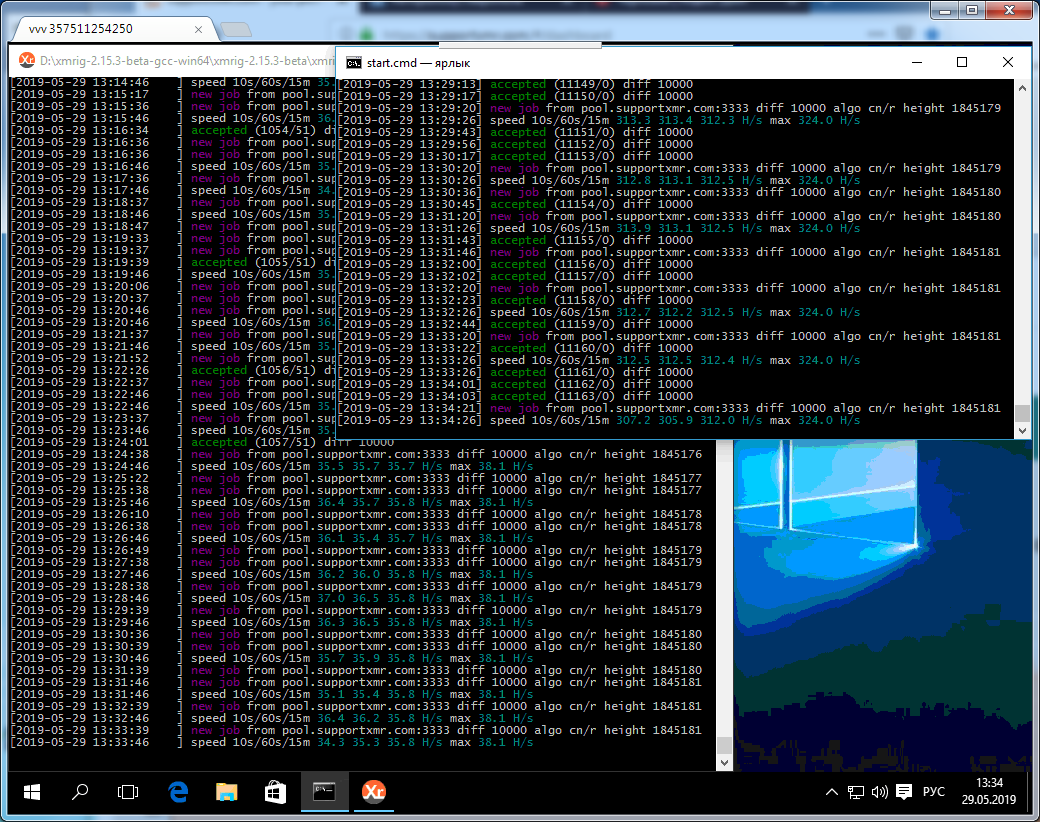Close the start.cmd window
1040x822 pixels.
click(x=1008, y=62)
